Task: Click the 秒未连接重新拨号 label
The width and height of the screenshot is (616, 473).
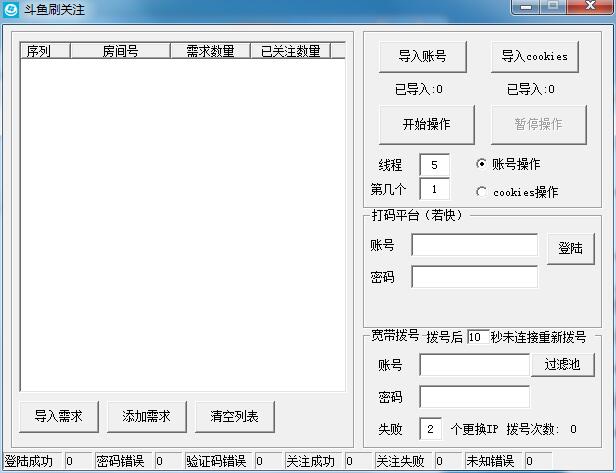Action: click(538, 337)
